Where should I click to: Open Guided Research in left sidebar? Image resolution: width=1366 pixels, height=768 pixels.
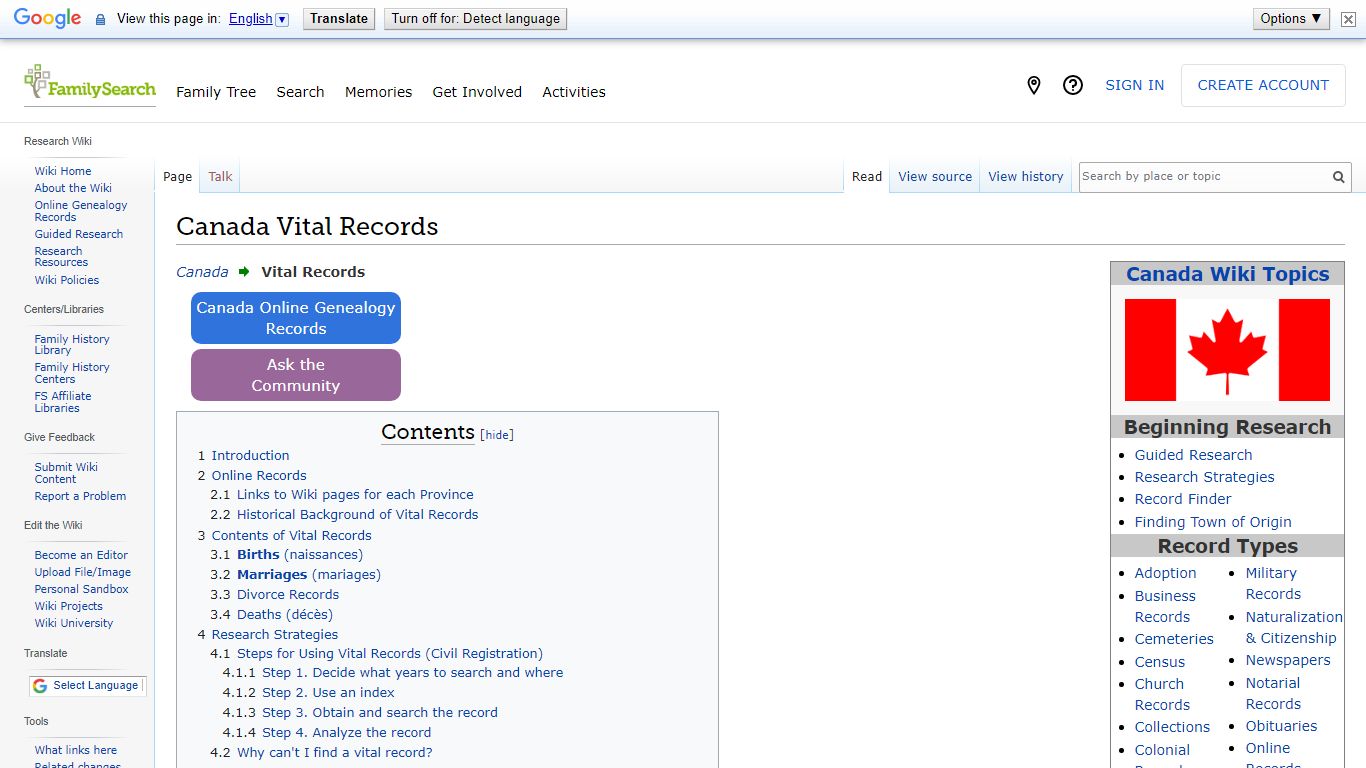click(x=79, y=234)
